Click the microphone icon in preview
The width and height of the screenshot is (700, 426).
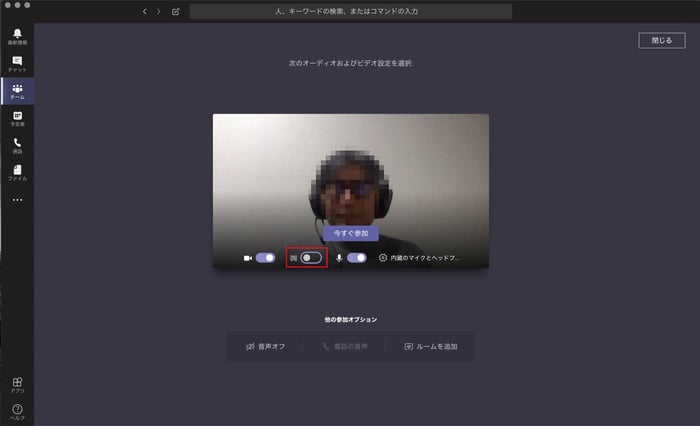click(x=339, y=258)
